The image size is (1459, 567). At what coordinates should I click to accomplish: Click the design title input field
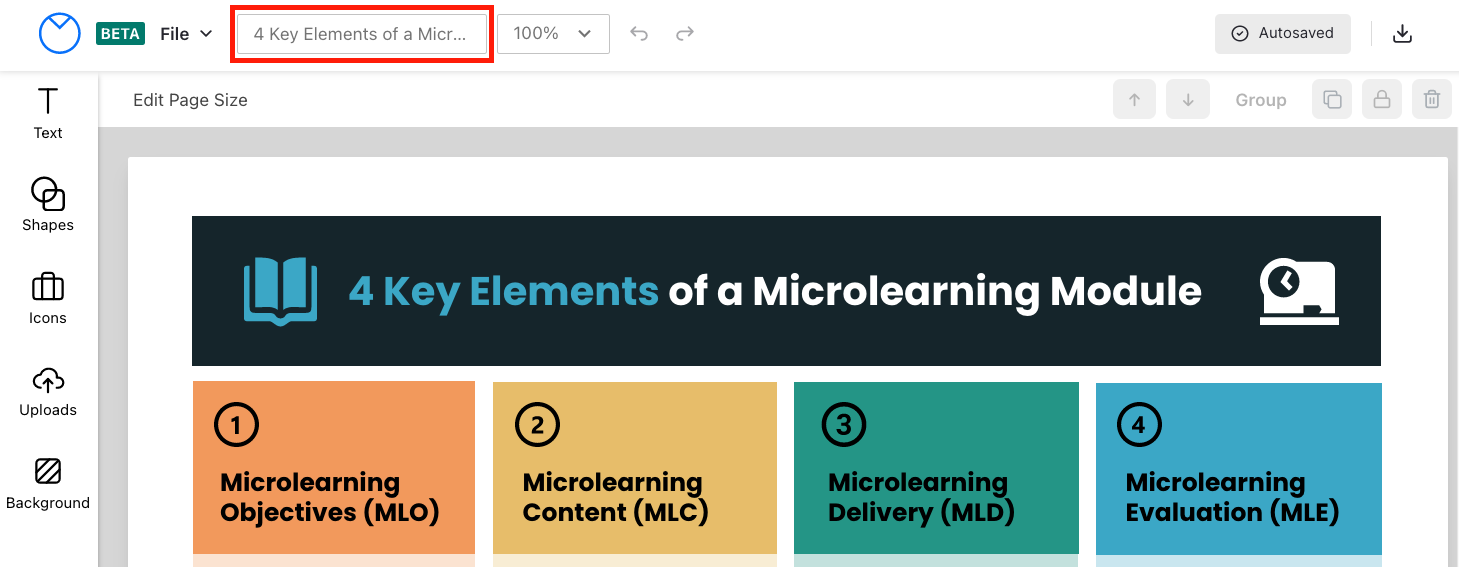[x=361, y=34]
